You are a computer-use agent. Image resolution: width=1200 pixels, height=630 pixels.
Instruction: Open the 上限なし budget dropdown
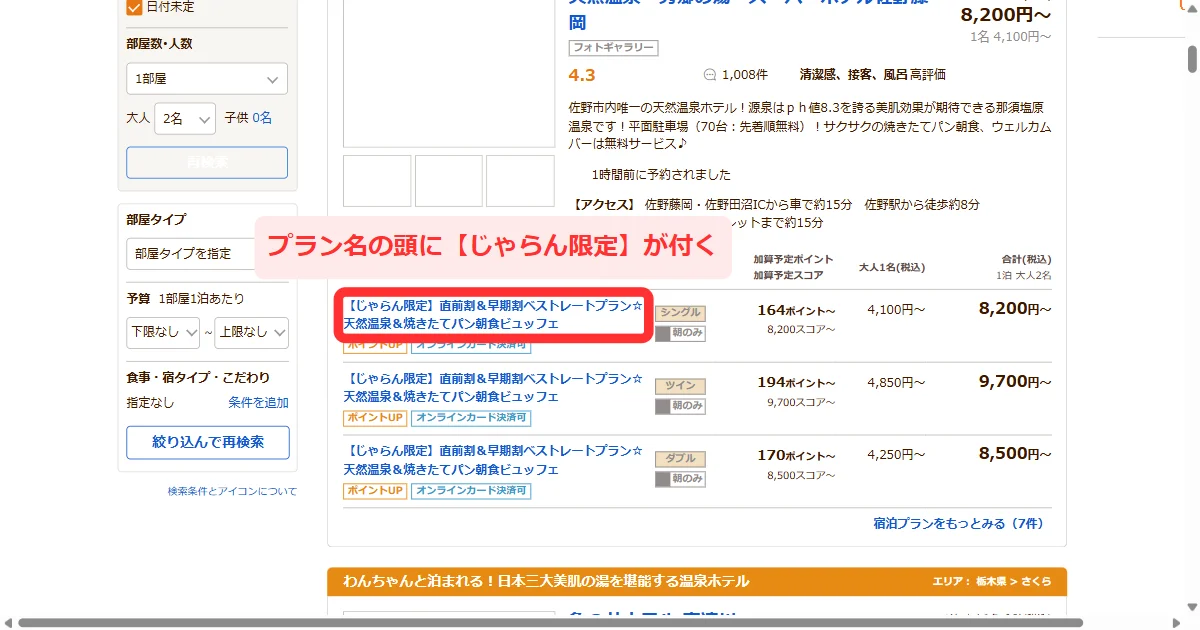(x=252, y=332)
